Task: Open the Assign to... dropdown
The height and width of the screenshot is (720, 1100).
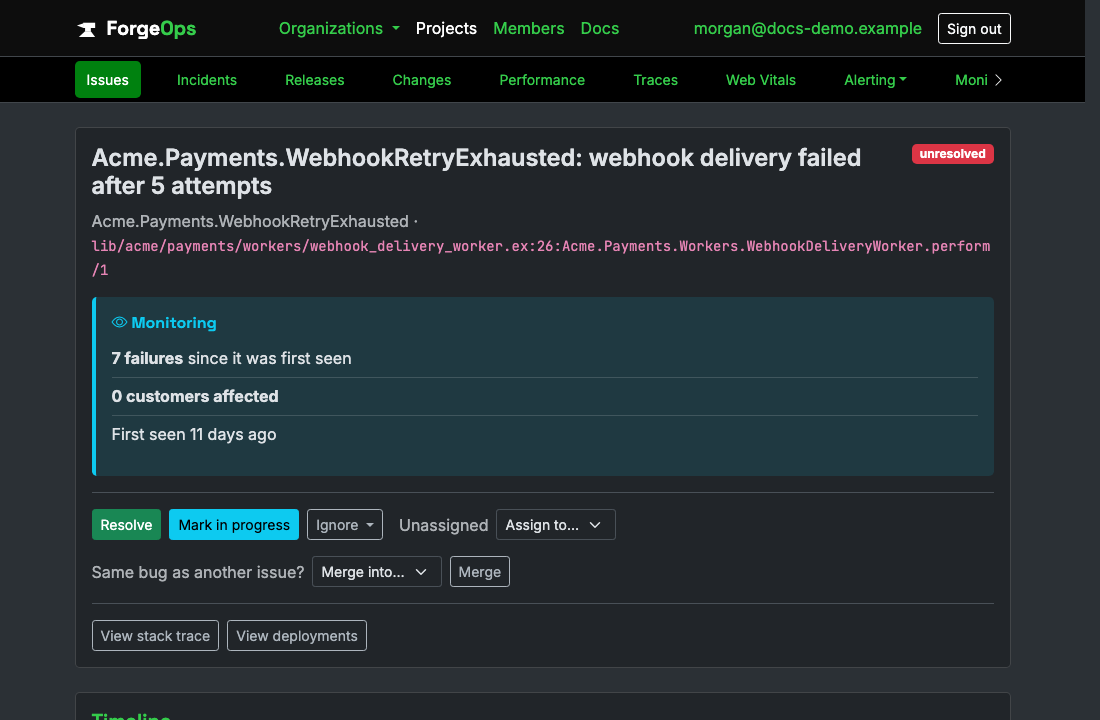Action: tap(556, 525)
